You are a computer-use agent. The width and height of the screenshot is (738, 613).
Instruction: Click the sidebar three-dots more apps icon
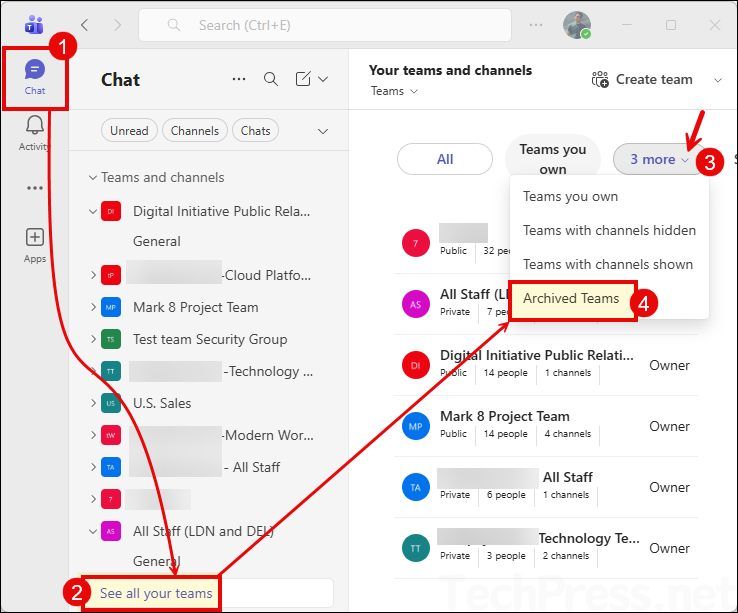pos(35,188)
